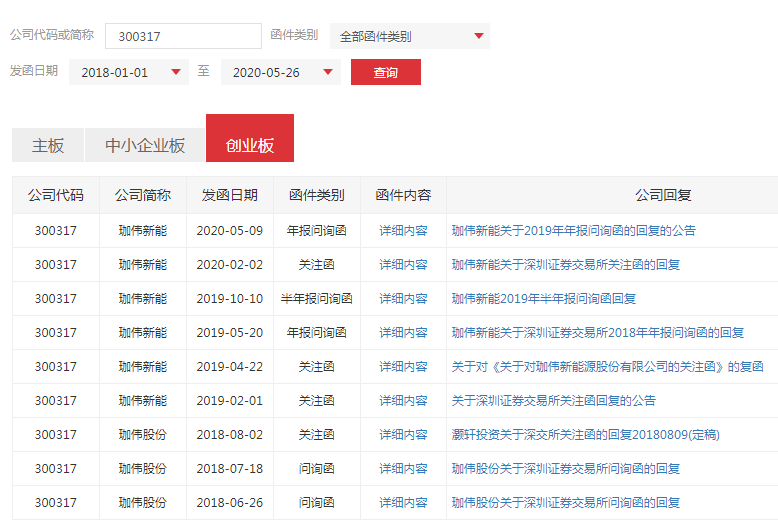Click 珈伟新能 in the 2020-02-02 row
This screenshot has width=778, height=530.
tap(143, 265)
